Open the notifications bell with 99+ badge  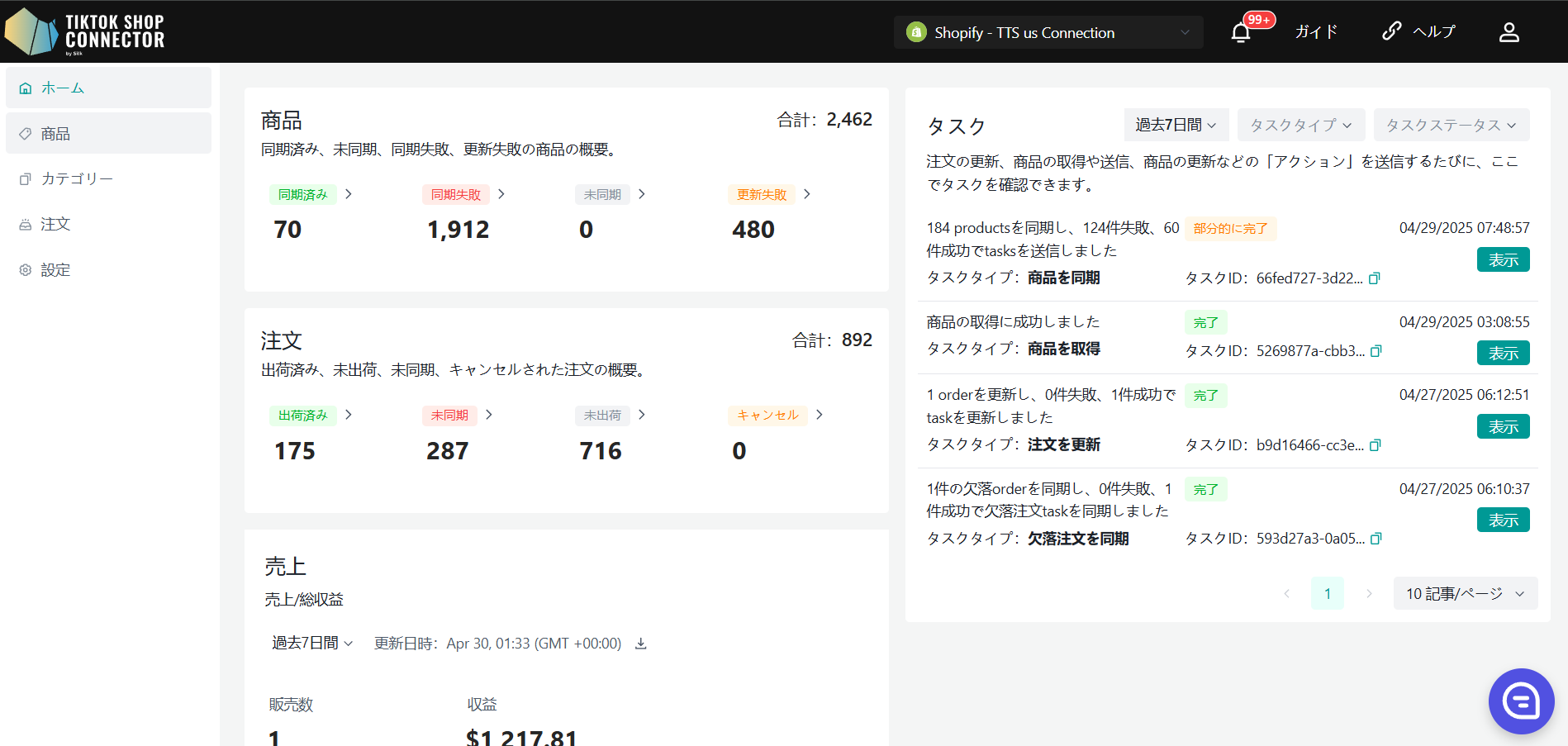click(x=1241, y=32)
